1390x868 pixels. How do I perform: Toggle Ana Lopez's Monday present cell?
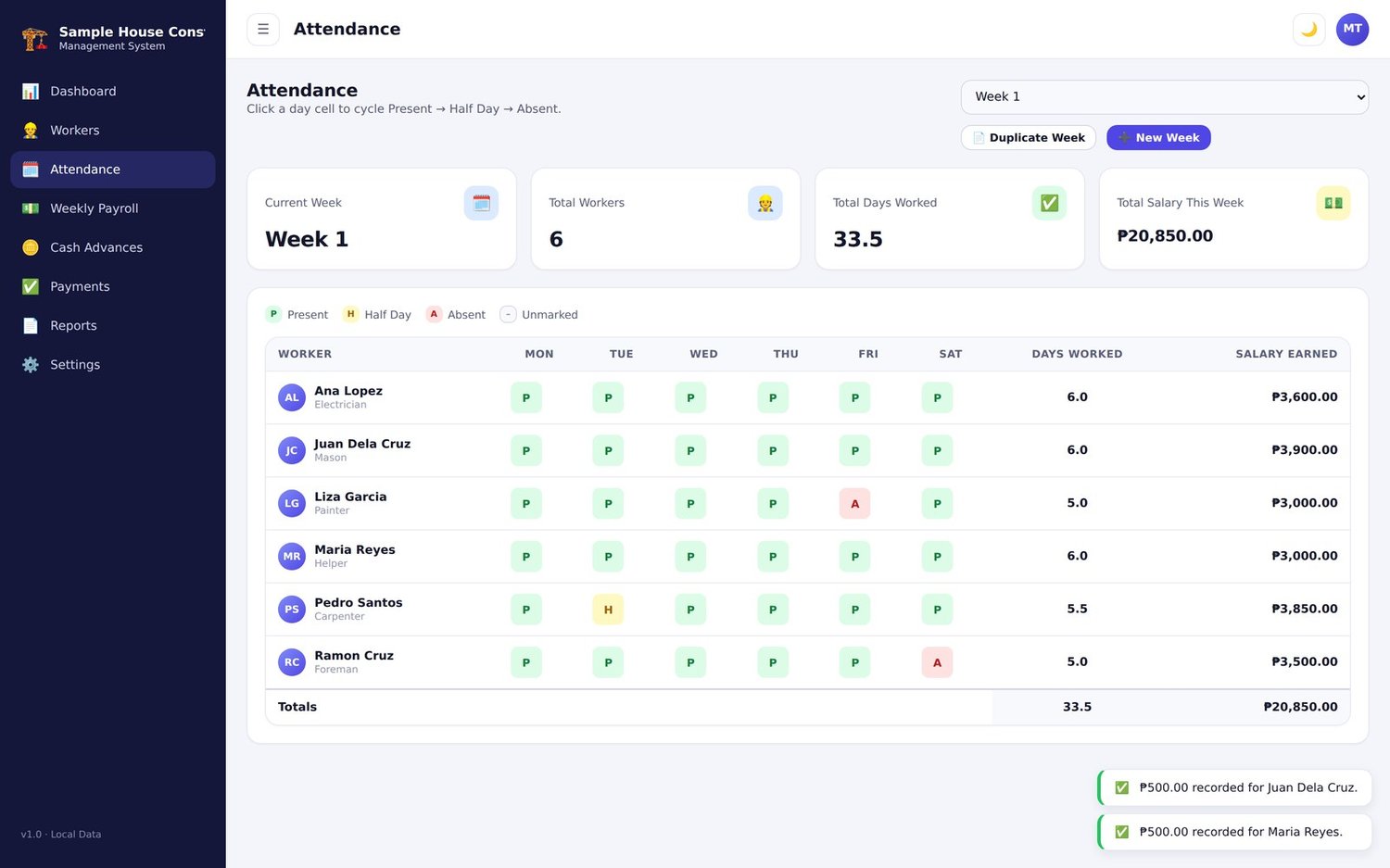click(x=526, y=397)
